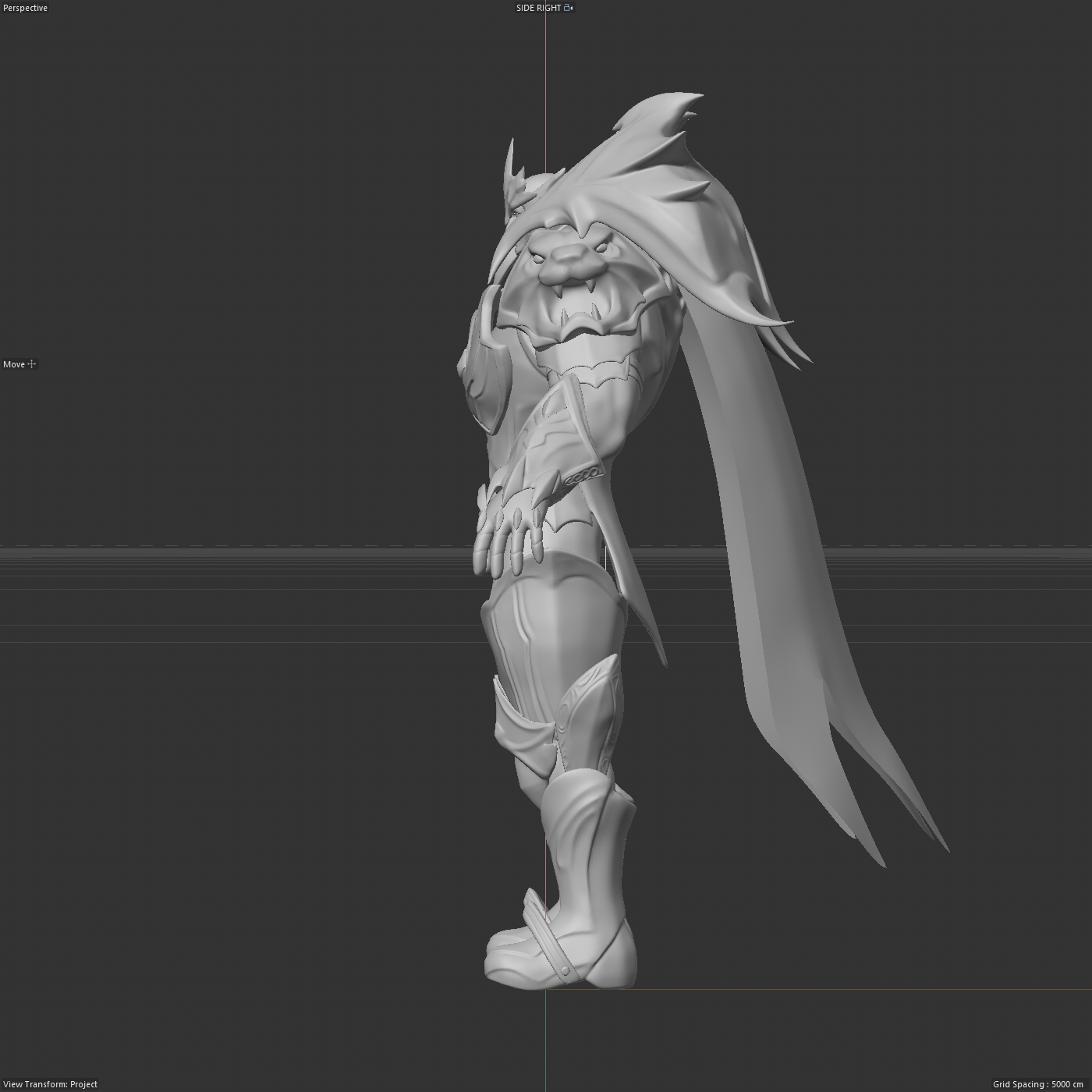1092x1092 pixels.
Task: Click the camera icon beside SIDE RIGHT
Action: click(569, 8)
